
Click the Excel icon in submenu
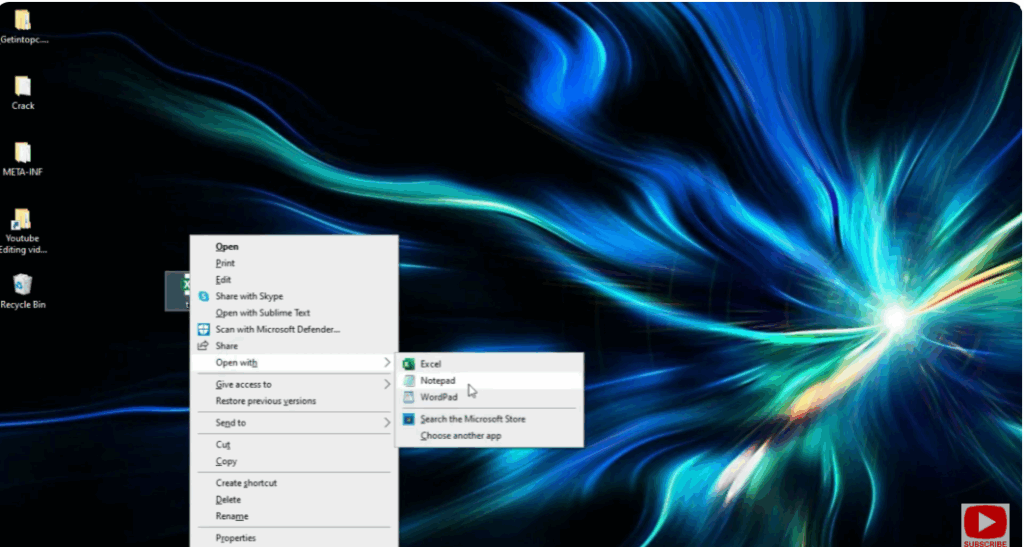(409, 364)
